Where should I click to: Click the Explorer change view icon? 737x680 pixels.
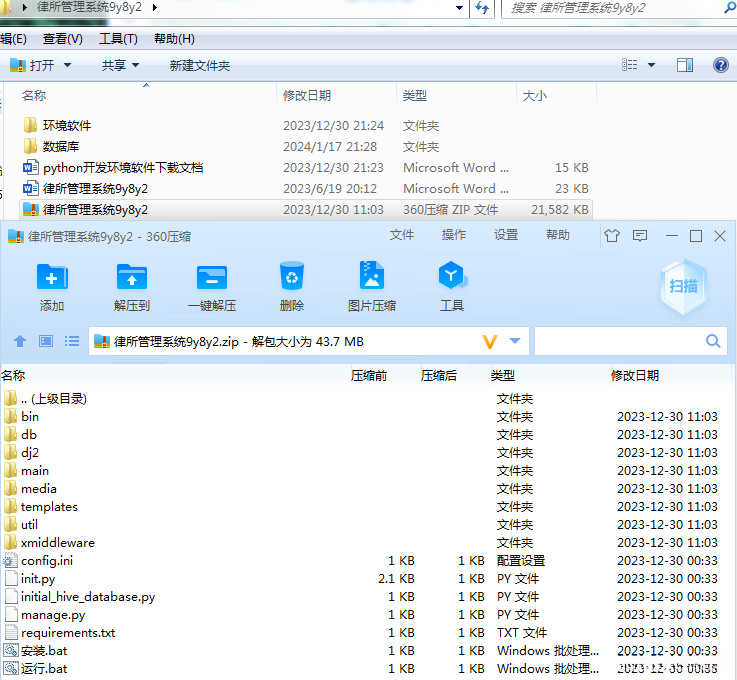tap(629, 65)
